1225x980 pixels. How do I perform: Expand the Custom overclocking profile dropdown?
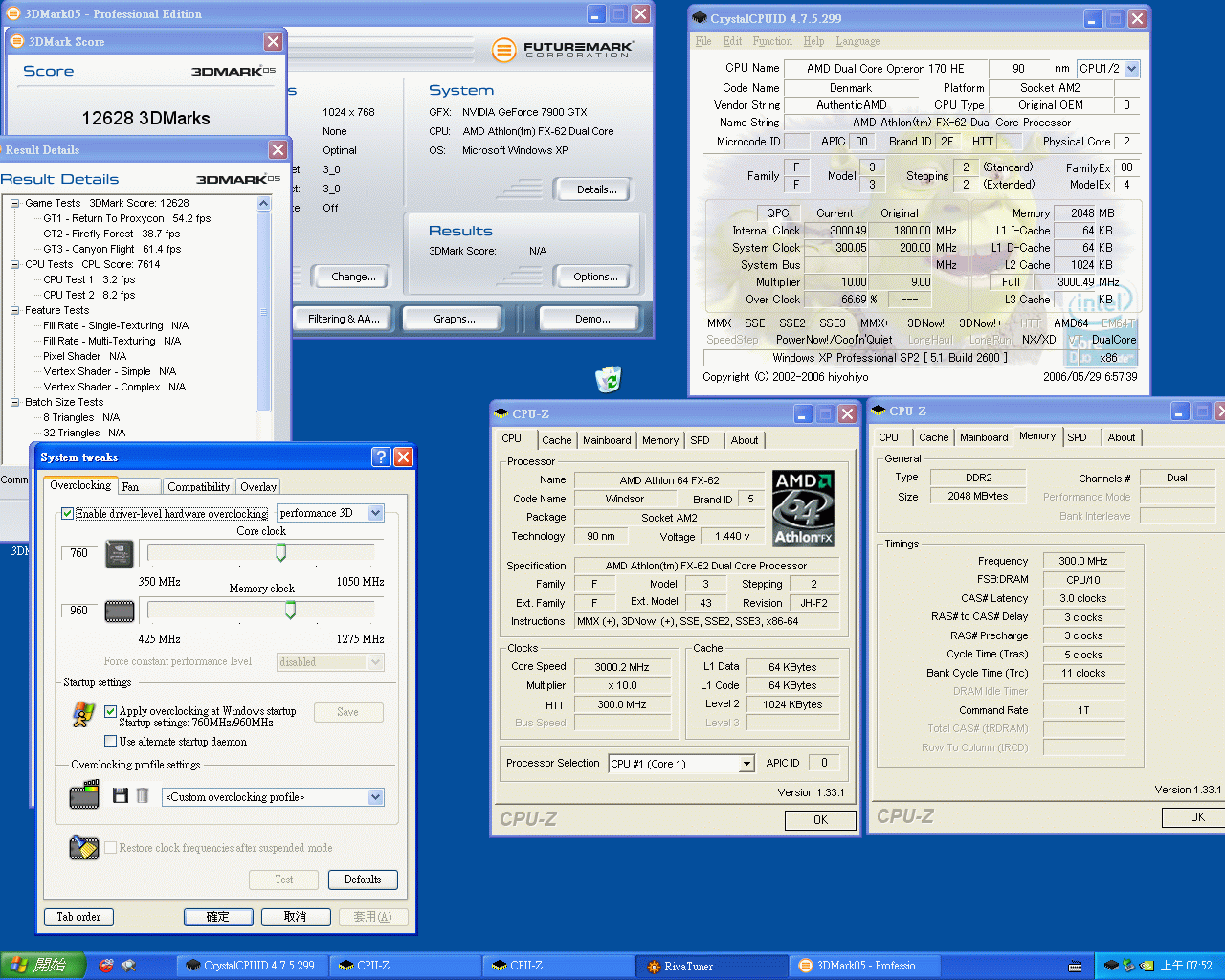(375, 797)
